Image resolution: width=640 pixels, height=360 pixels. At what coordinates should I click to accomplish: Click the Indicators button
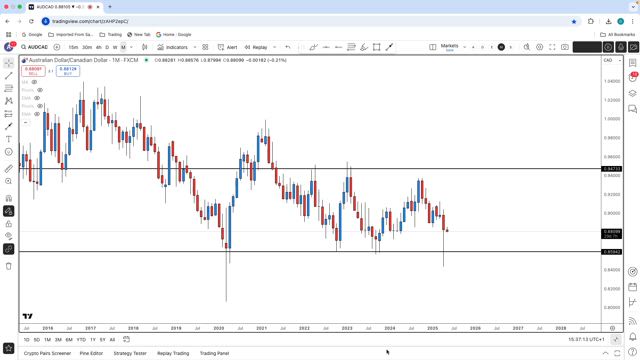[x=173, y=47]
